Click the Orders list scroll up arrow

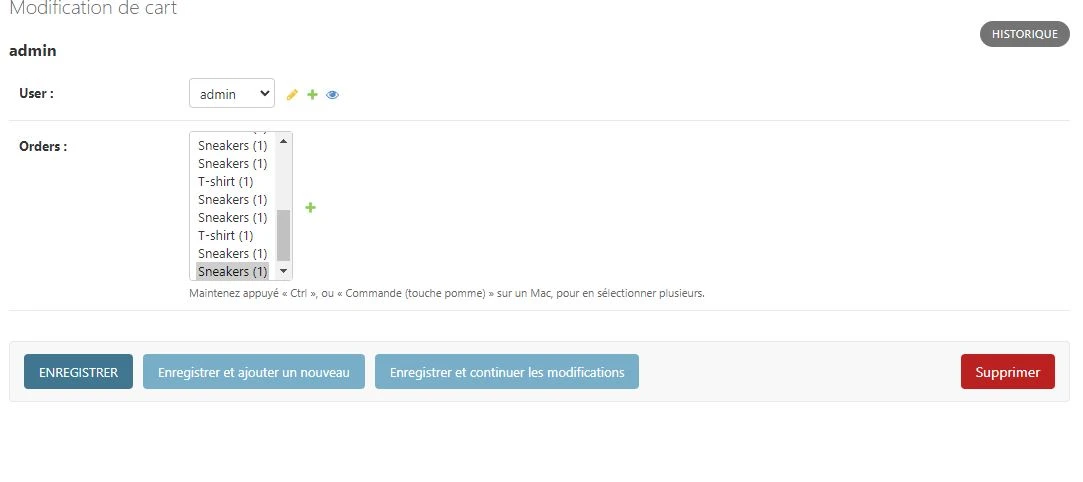point(284,141)
